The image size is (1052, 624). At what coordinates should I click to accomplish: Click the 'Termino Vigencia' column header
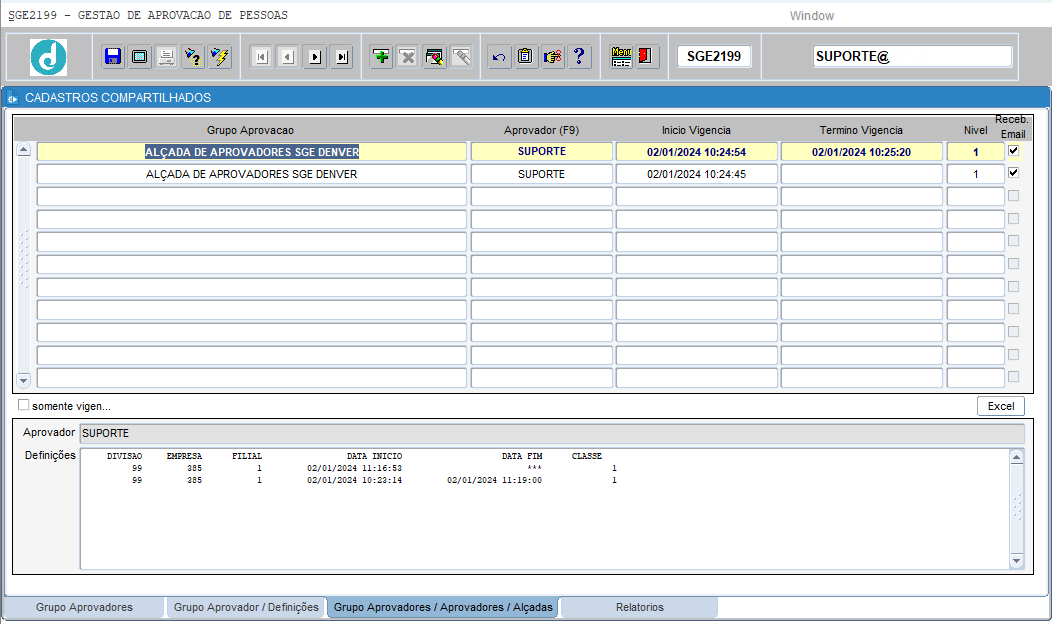pyautogui.click(x=861, y=130)
